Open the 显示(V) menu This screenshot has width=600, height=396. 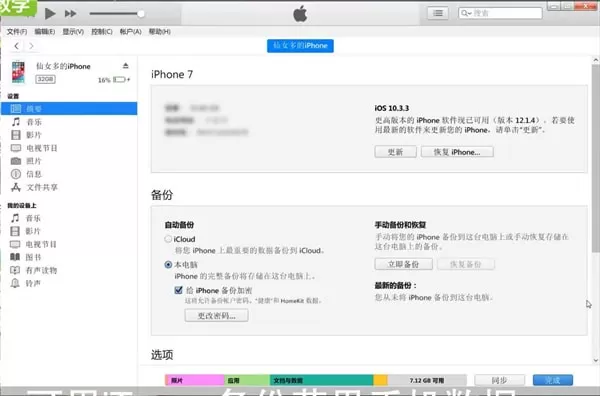73,31
